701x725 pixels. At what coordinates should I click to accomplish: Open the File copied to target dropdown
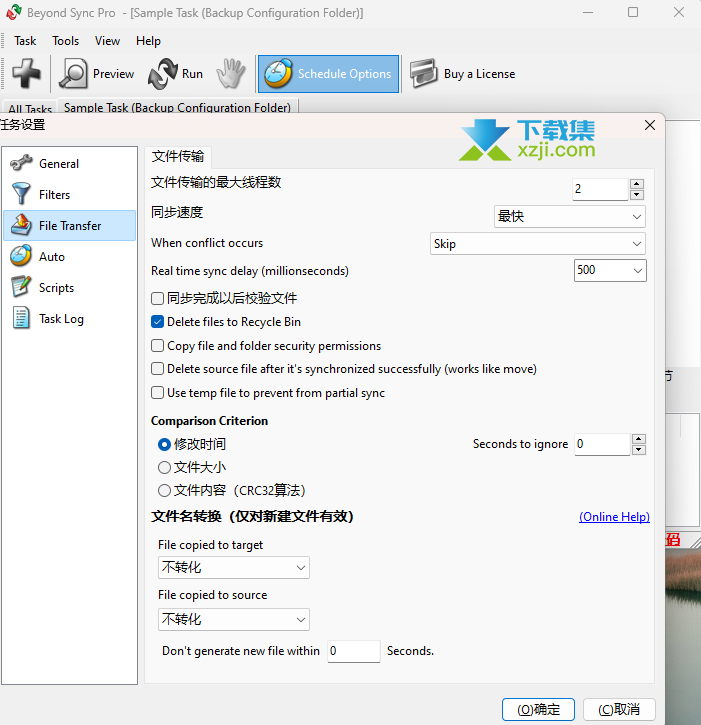pyautogui.click(x=234, y=568)
